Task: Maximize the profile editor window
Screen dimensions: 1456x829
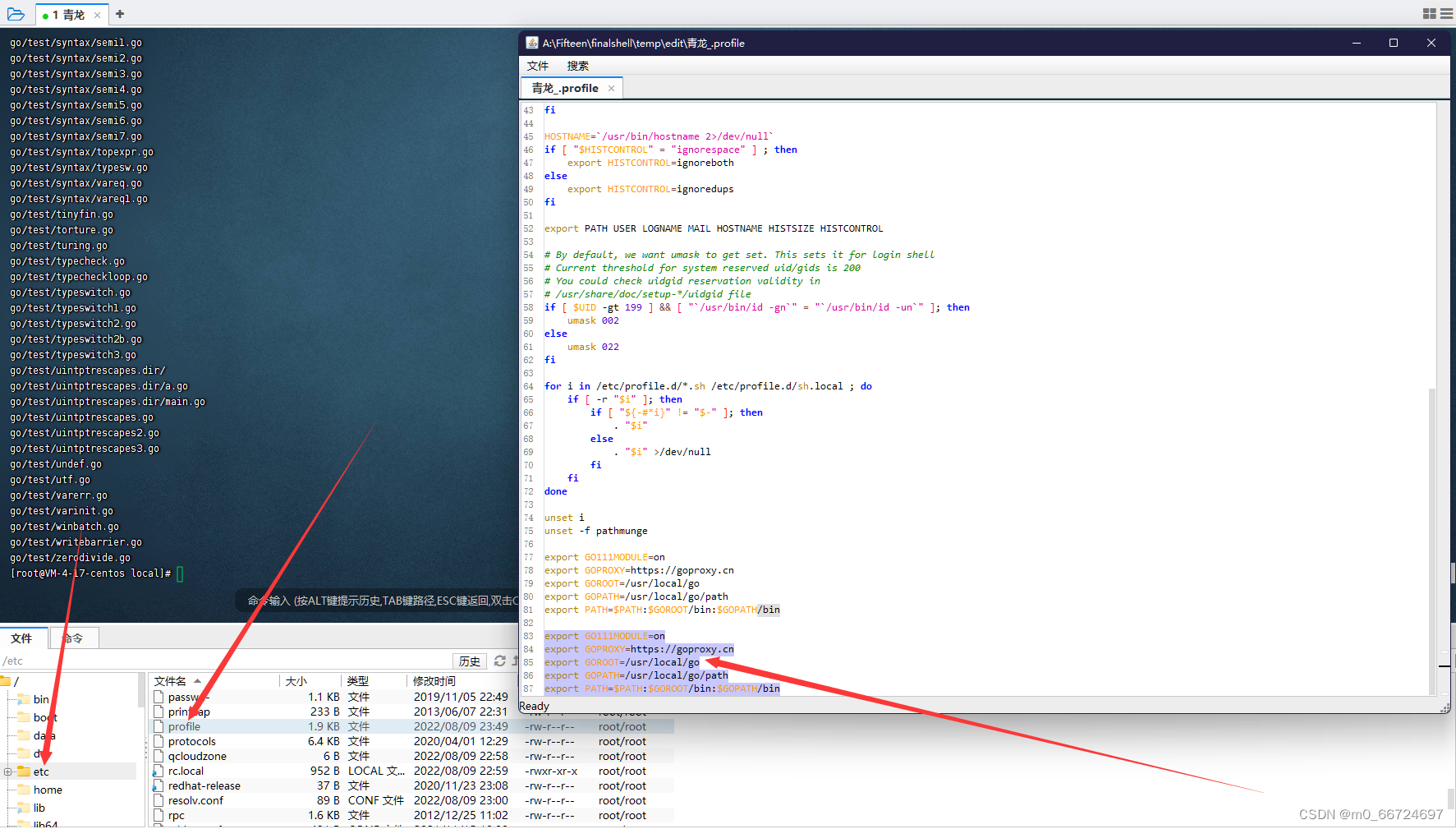Action: point(1394,43)
